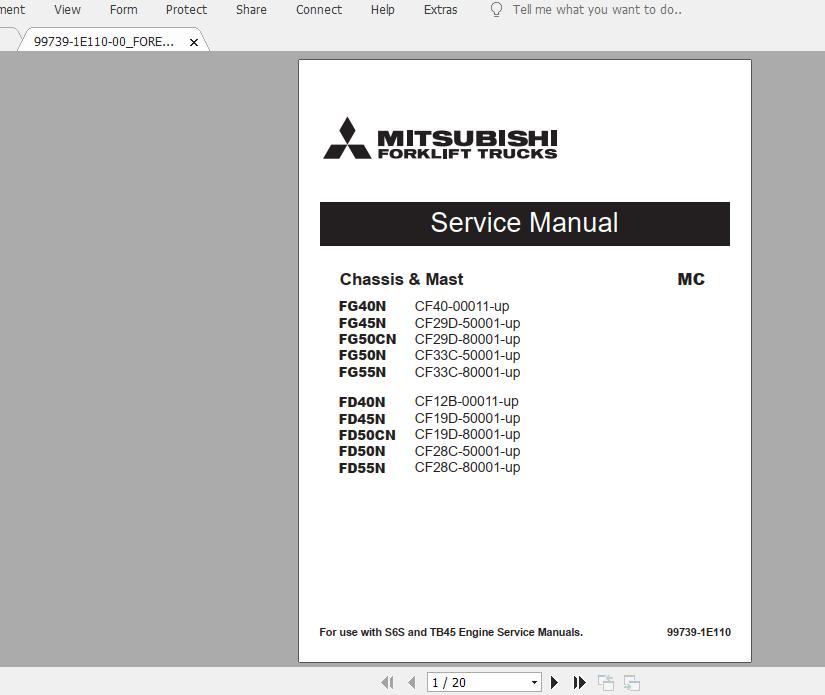Go to the next page arrow
The height and width of the screenshot is (695, 825).
pos(554,682)
